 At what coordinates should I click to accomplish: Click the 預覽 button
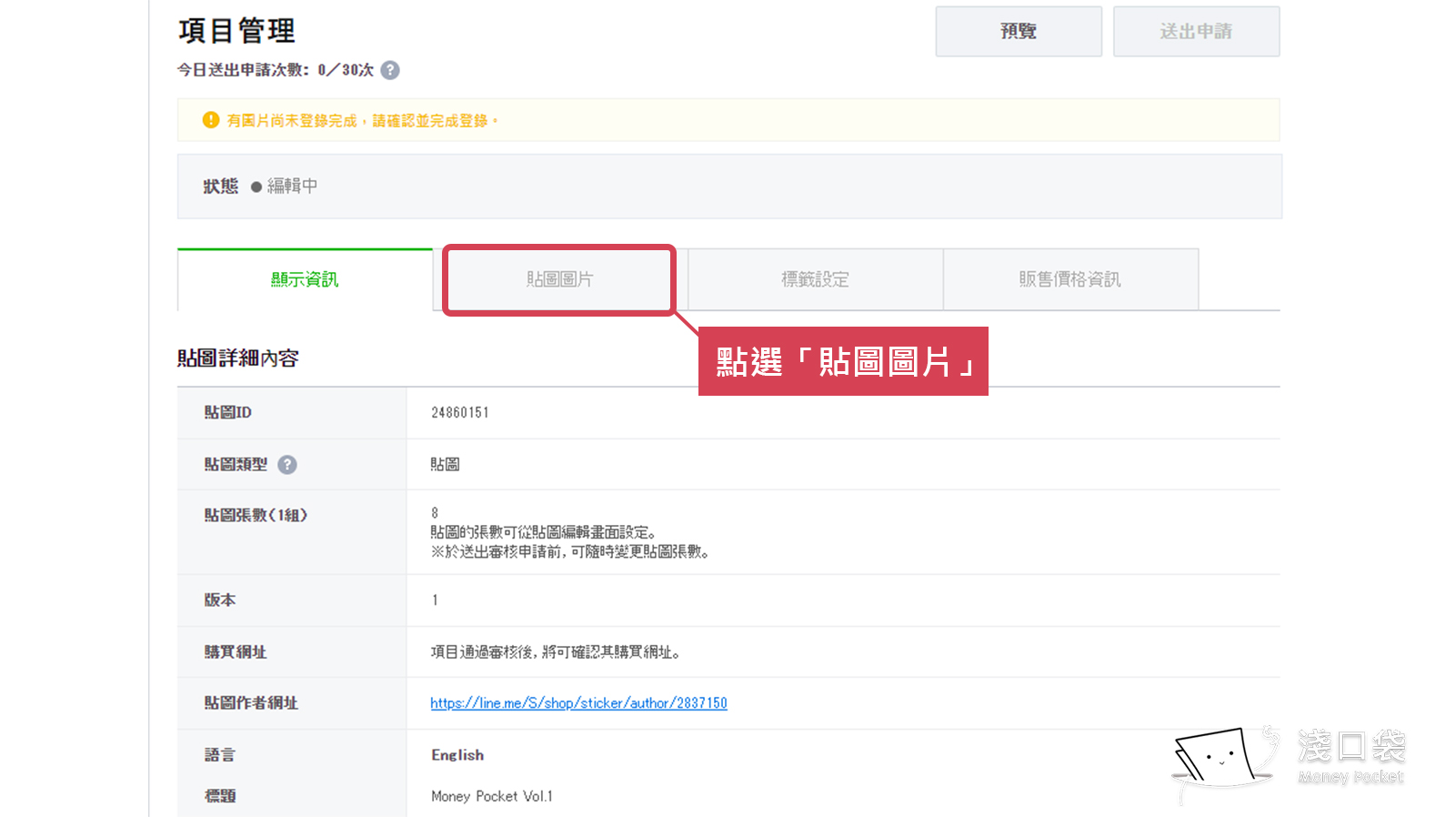[1018, 32]
